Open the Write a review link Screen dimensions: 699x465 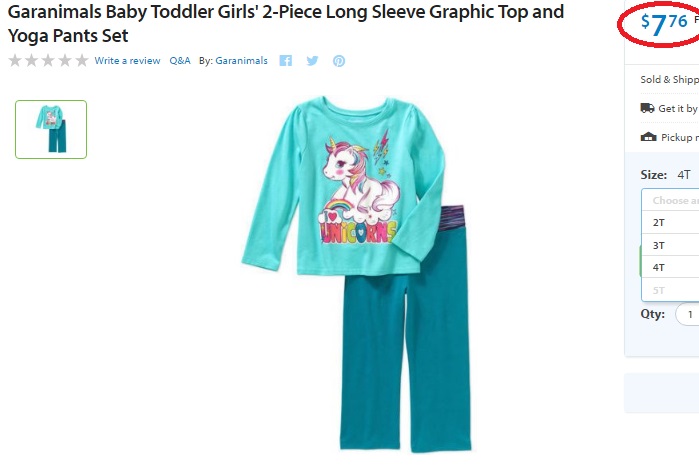tap(127, 61)
